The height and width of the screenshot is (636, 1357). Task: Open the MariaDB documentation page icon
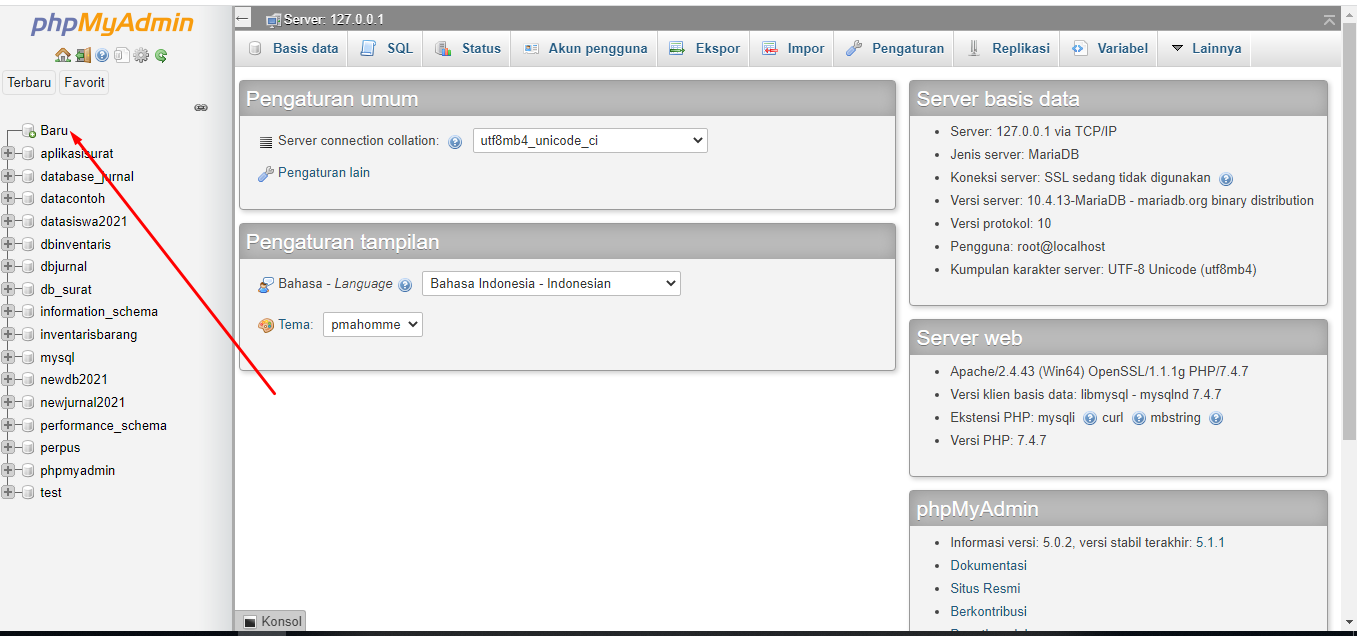(x=121, y=56)
